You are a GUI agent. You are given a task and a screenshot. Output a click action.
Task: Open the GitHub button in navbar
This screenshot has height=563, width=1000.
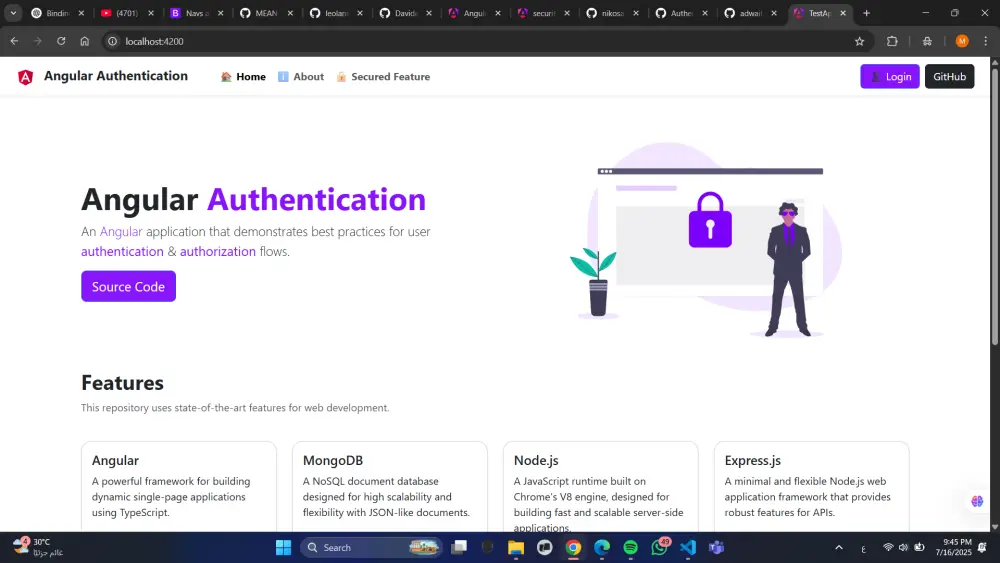pos(950,77)
